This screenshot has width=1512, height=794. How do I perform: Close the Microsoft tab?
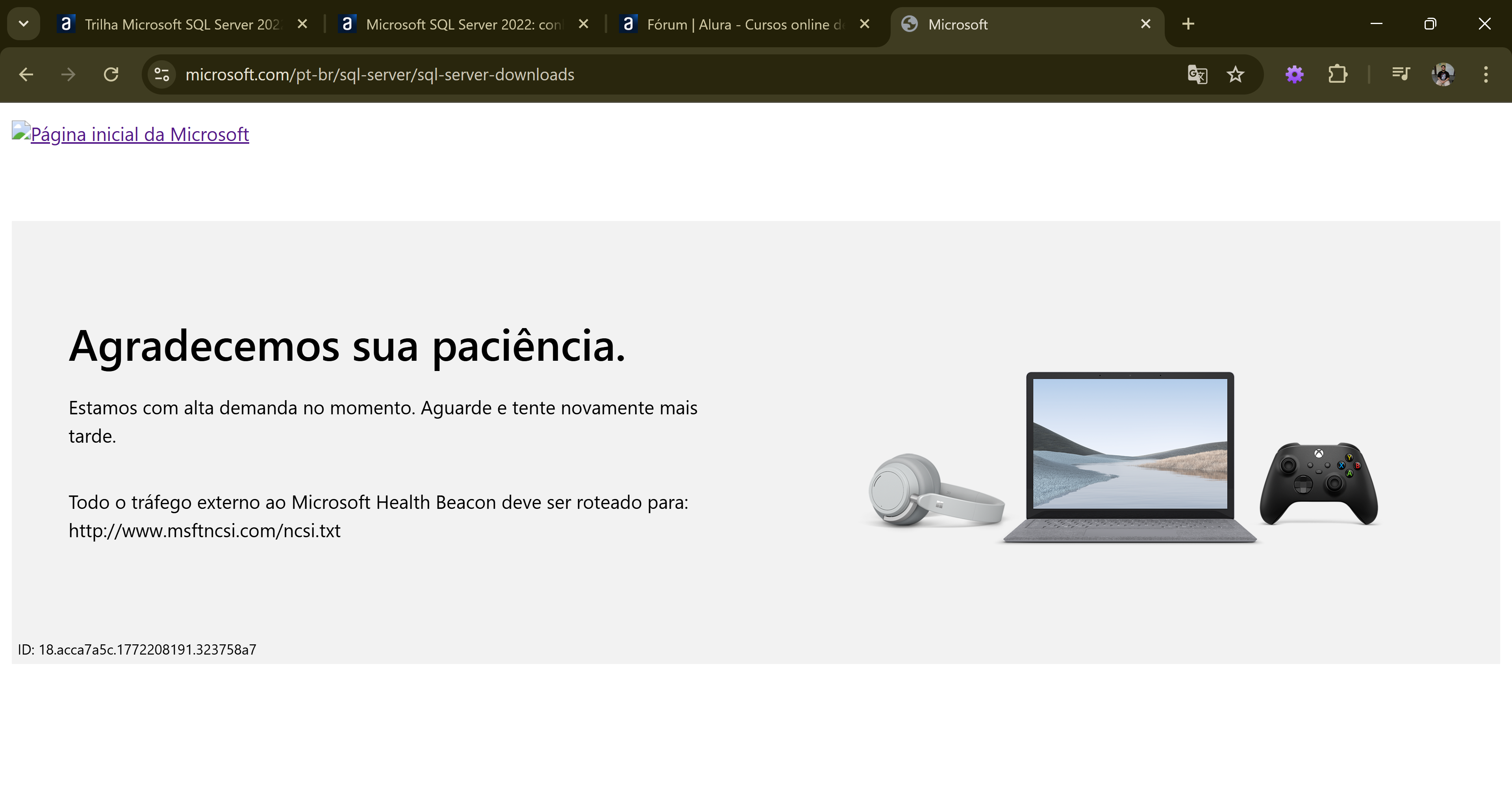coord(1146,24)
